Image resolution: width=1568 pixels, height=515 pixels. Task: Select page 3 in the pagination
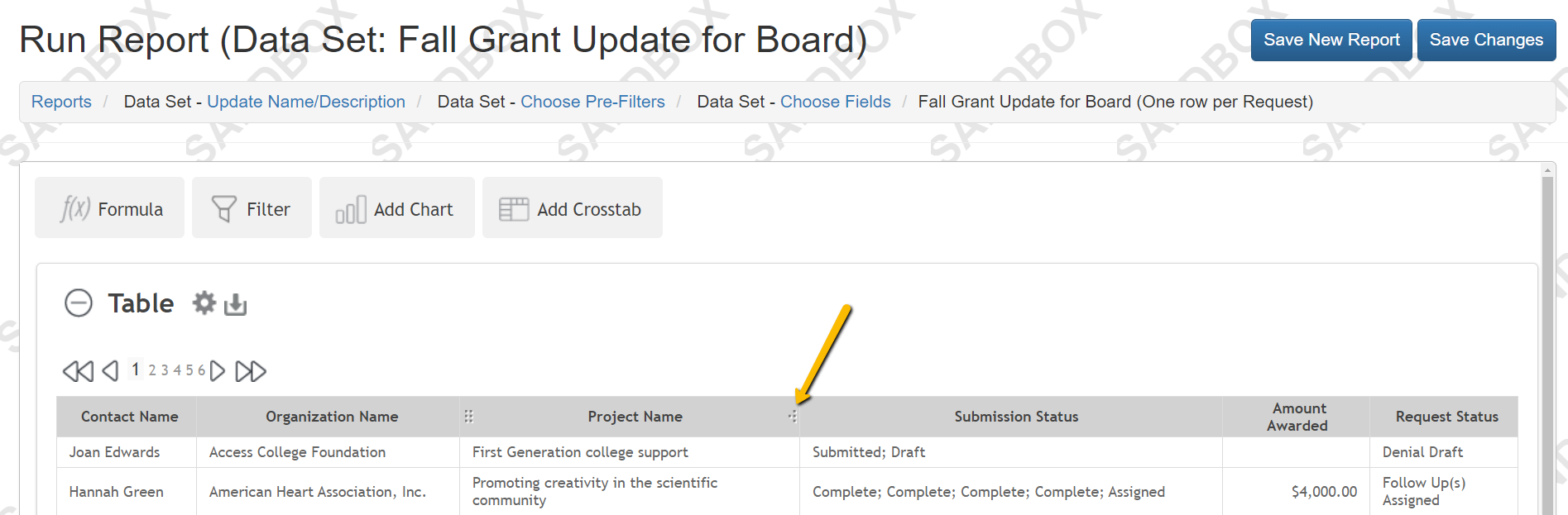coord(165,370)
